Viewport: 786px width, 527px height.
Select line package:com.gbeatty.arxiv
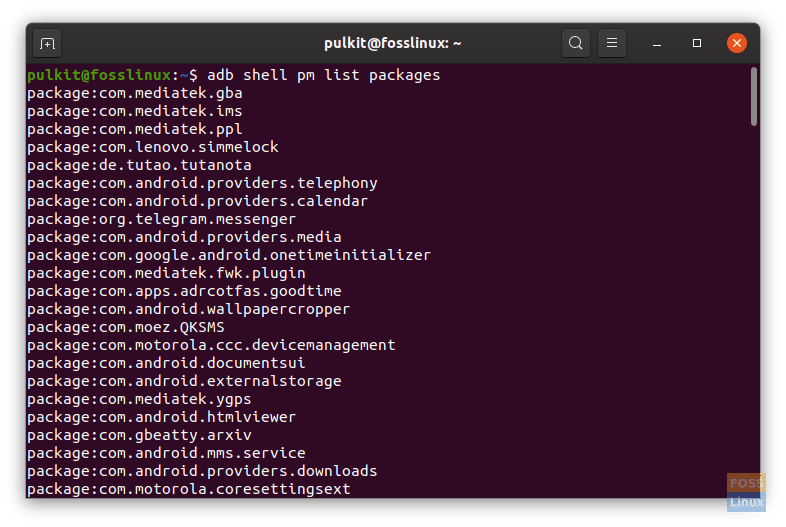tap(139, 435)
